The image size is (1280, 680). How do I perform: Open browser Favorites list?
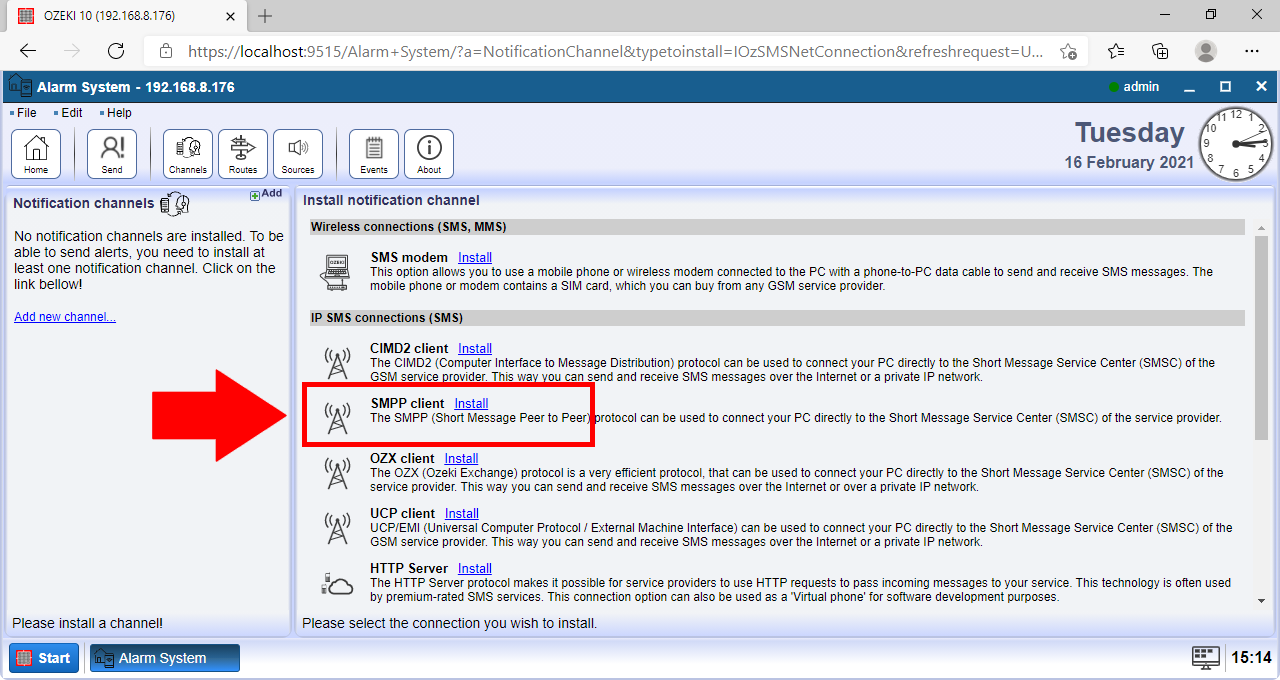pos(1116,51)
